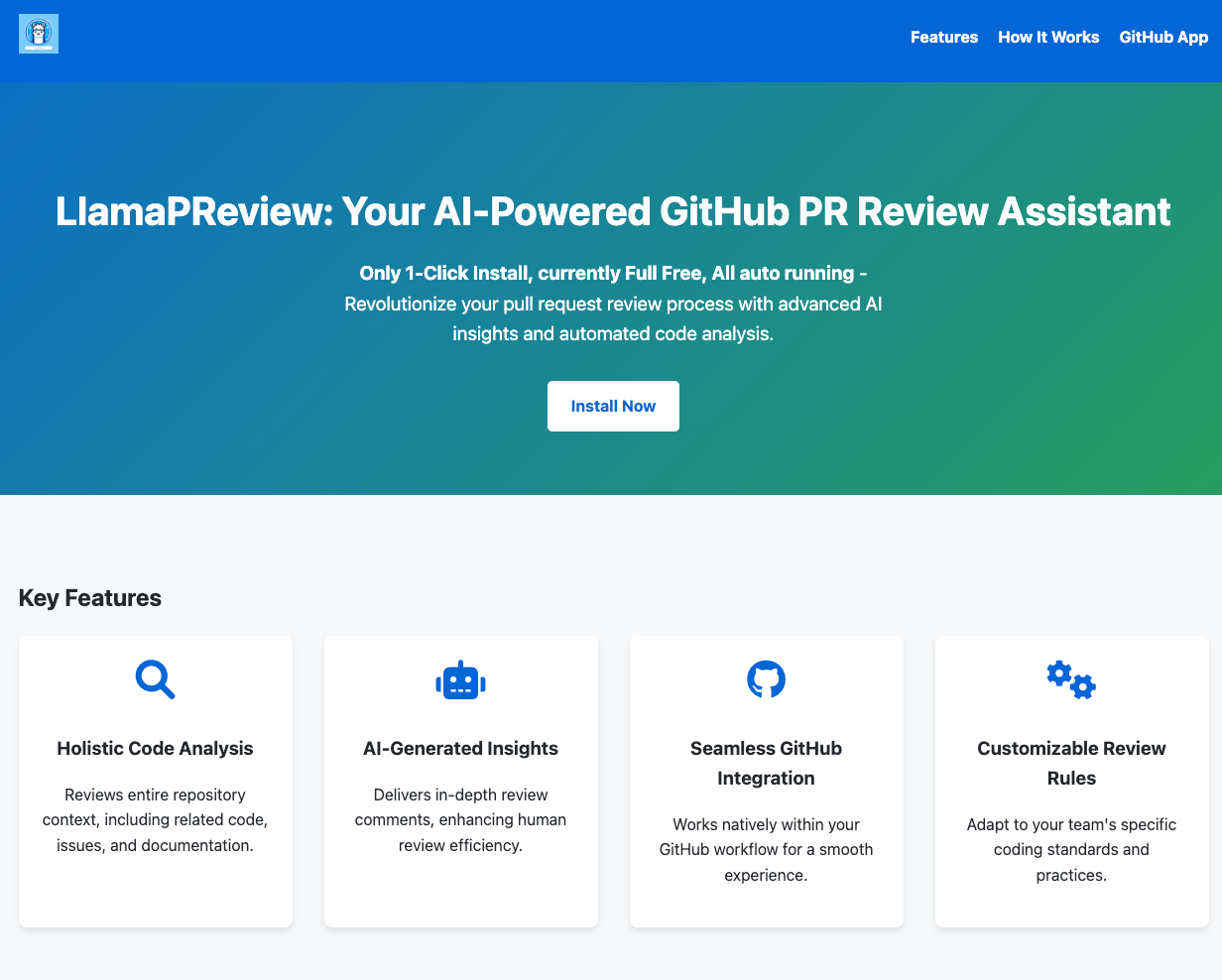Click text 'Adapt to your team's specific coding standards'
The image size is (1222, 980).
(1071, 849)
